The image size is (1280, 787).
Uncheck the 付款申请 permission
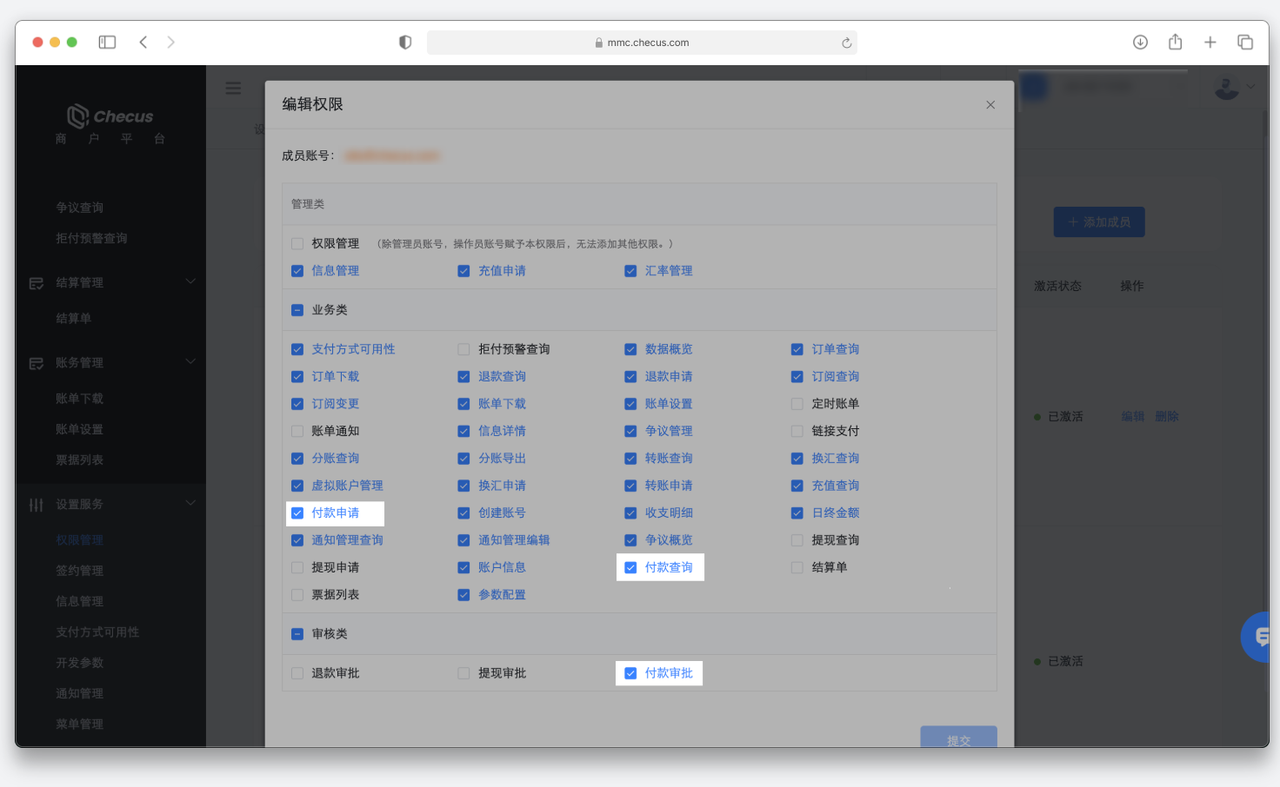(x=297, y=513)
